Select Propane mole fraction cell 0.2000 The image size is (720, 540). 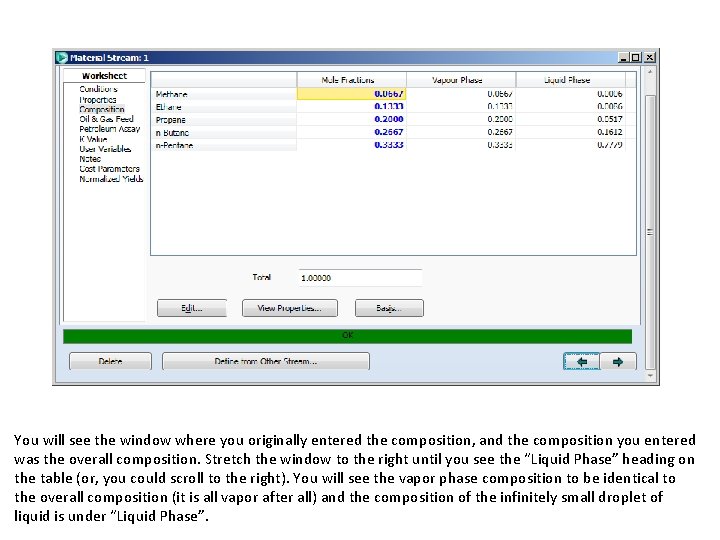click(x=352, y=119)
